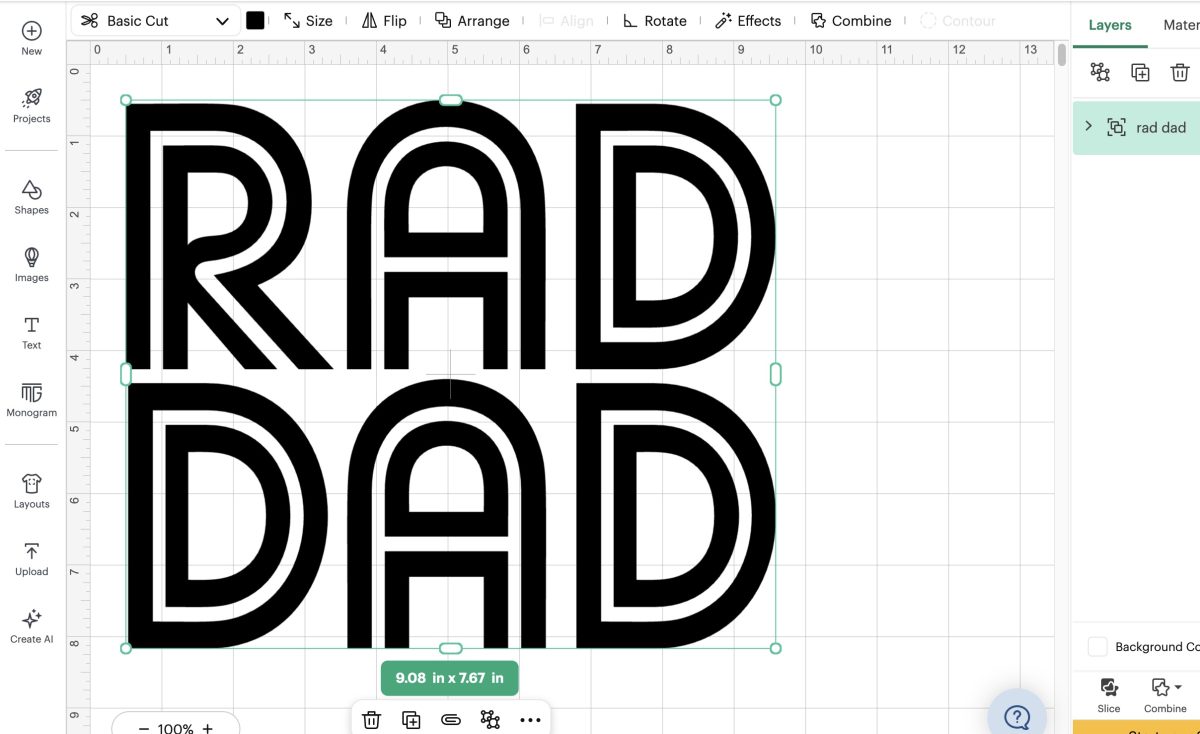Select the rad dad layer
The width and height of the screenshot is (1200, 734).
[x=1136, y=127]
